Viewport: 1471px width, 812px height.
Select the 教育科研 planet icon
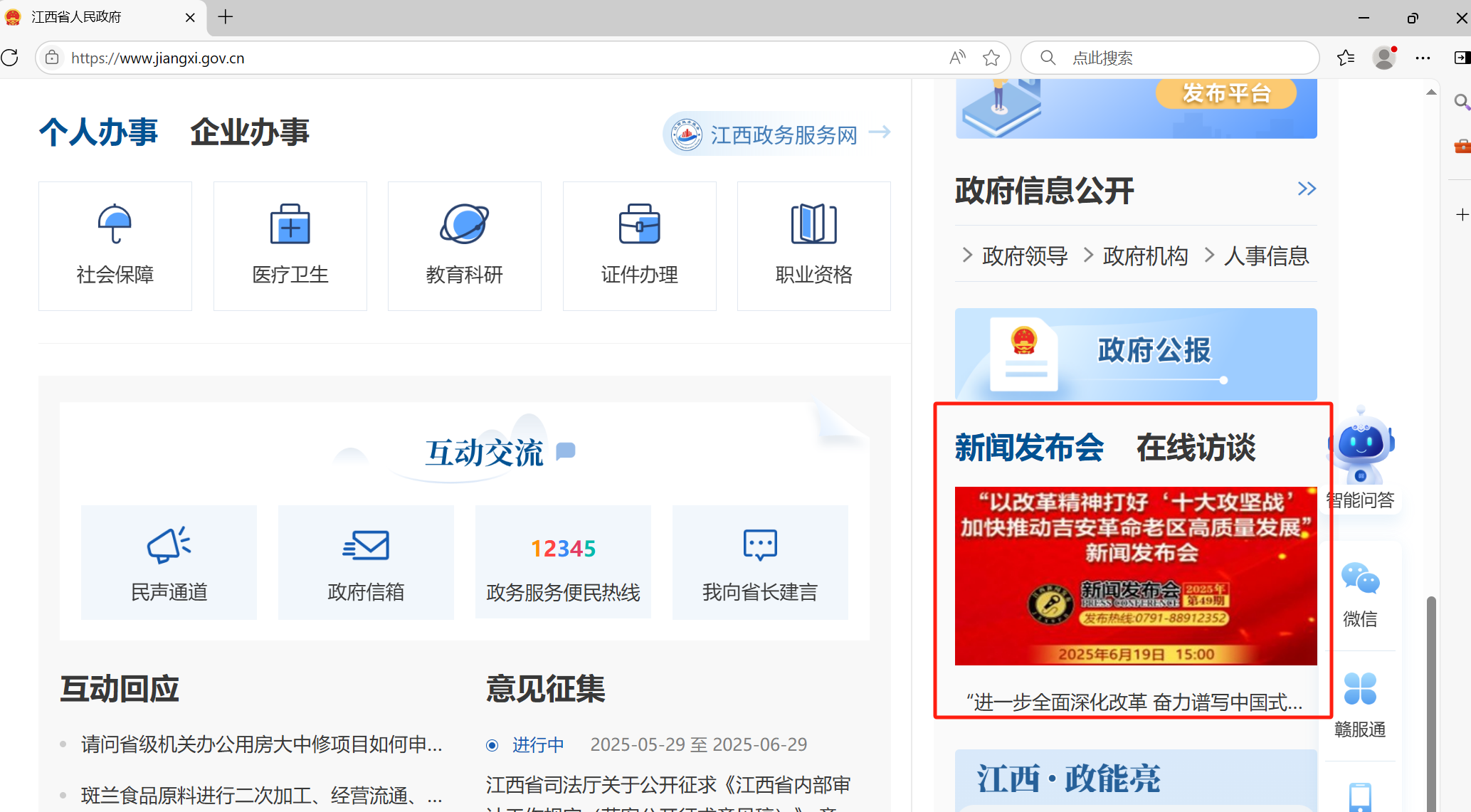(x=464, y=223)
